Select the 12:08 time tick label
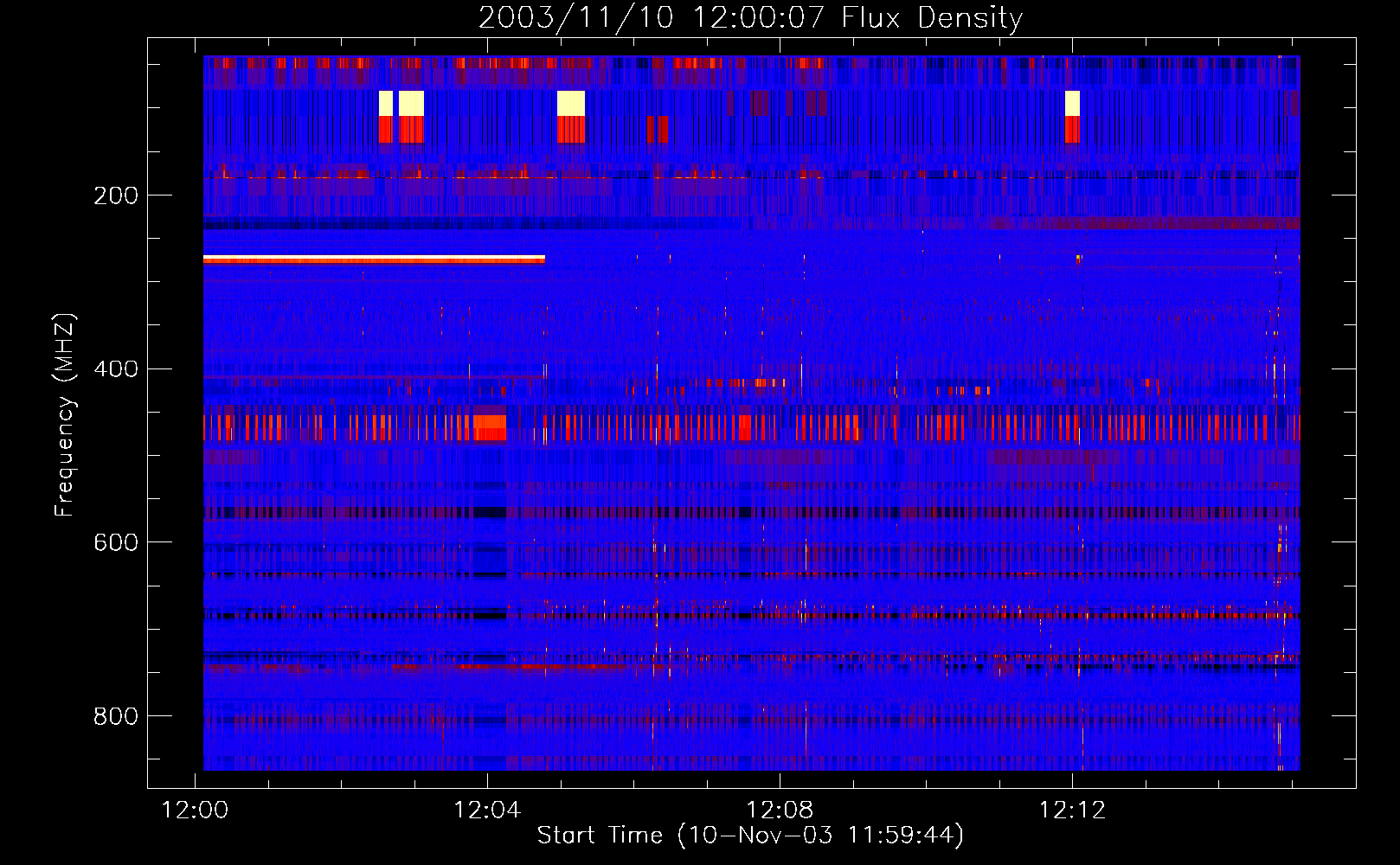 (780, 810)
